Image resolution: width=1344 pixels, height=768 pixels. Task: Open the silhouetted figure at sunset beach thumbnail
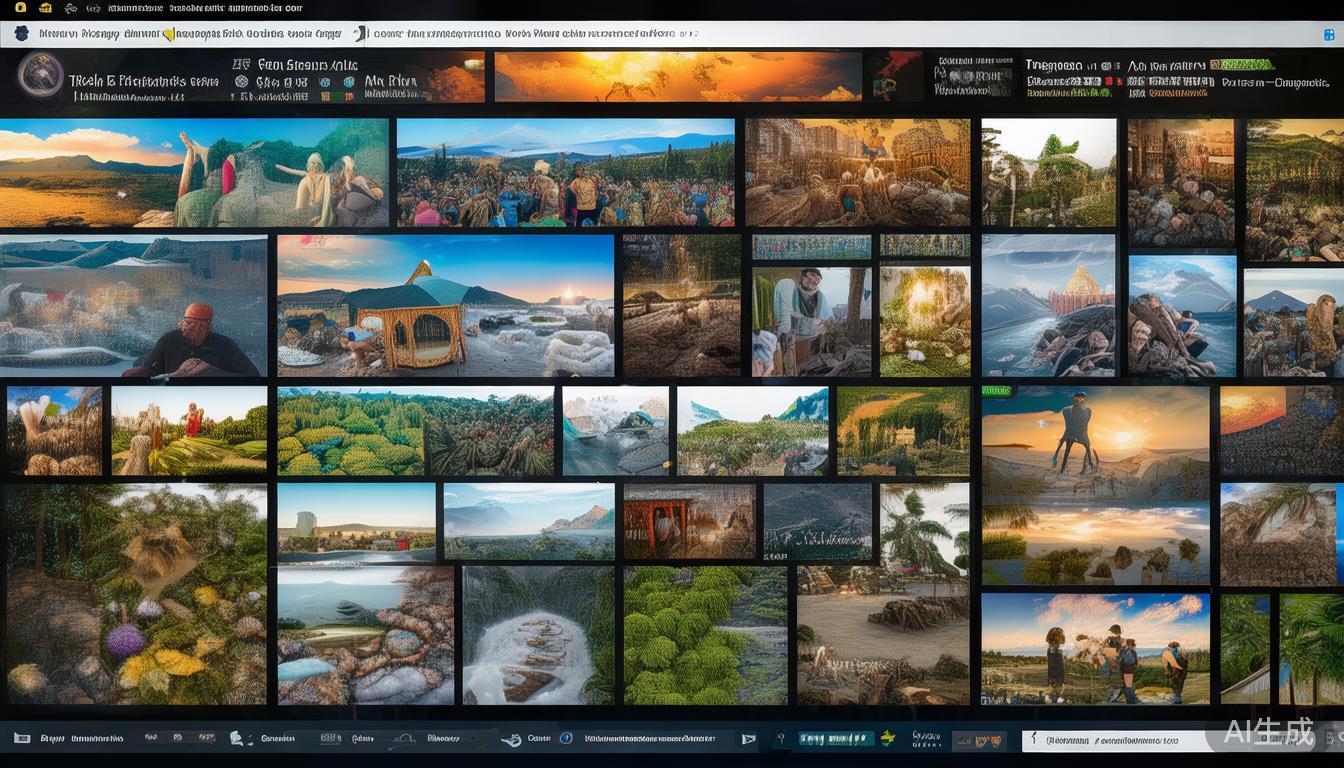(1095, 440)
